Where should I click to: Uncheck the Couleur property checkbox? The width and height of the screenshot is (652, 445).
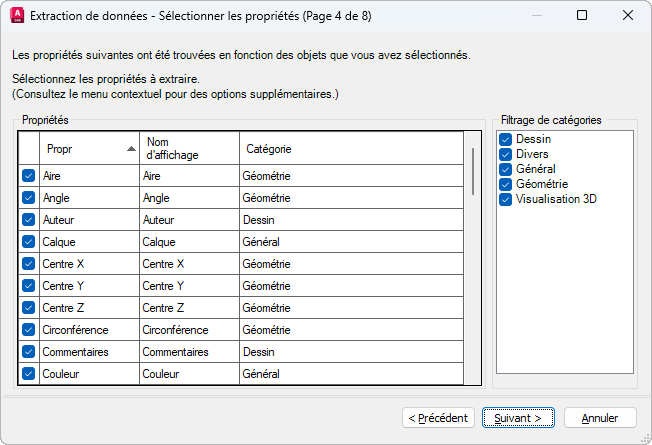coord(28,374)
